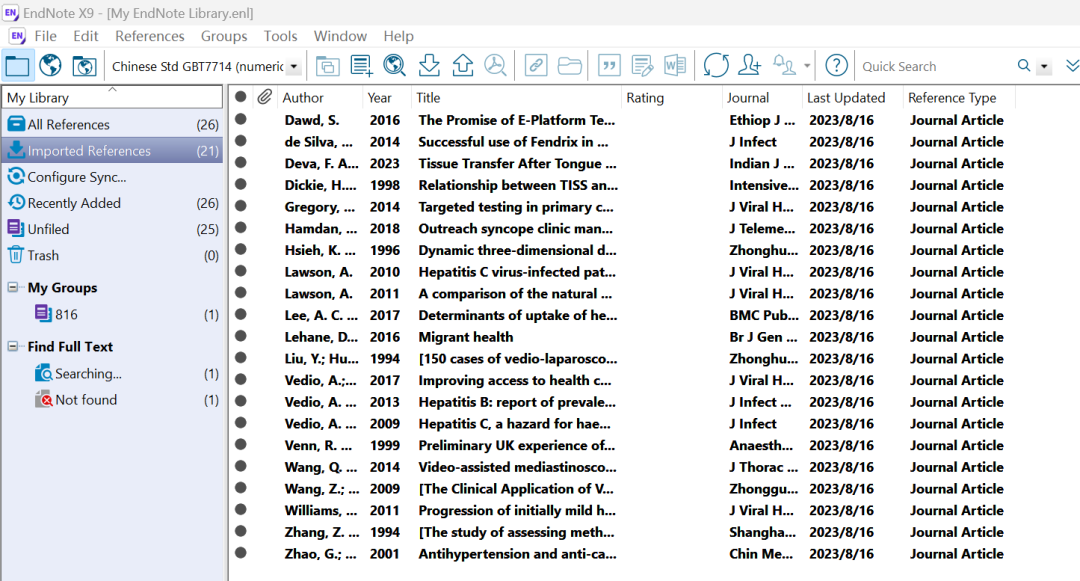Image resolution: width=1080 pixels, height=581 pixels.
Task: Click the Export (up arrow) icon
Action: [x=462, y=66]
